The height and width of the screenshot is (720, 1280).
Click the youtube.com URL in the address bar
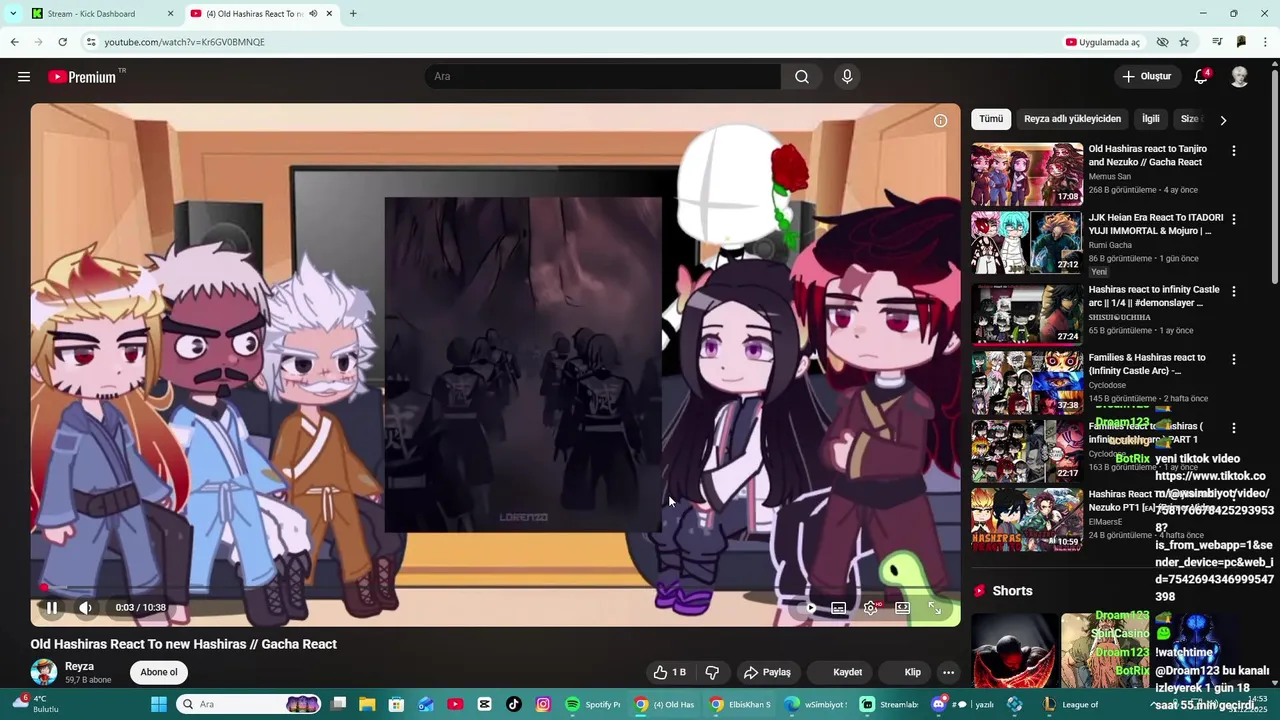(185, 42)
